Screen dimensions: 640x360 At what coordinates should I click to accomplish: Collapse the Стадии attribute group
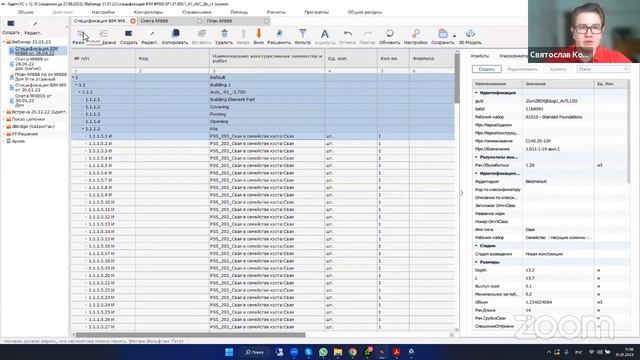point(476,246)
